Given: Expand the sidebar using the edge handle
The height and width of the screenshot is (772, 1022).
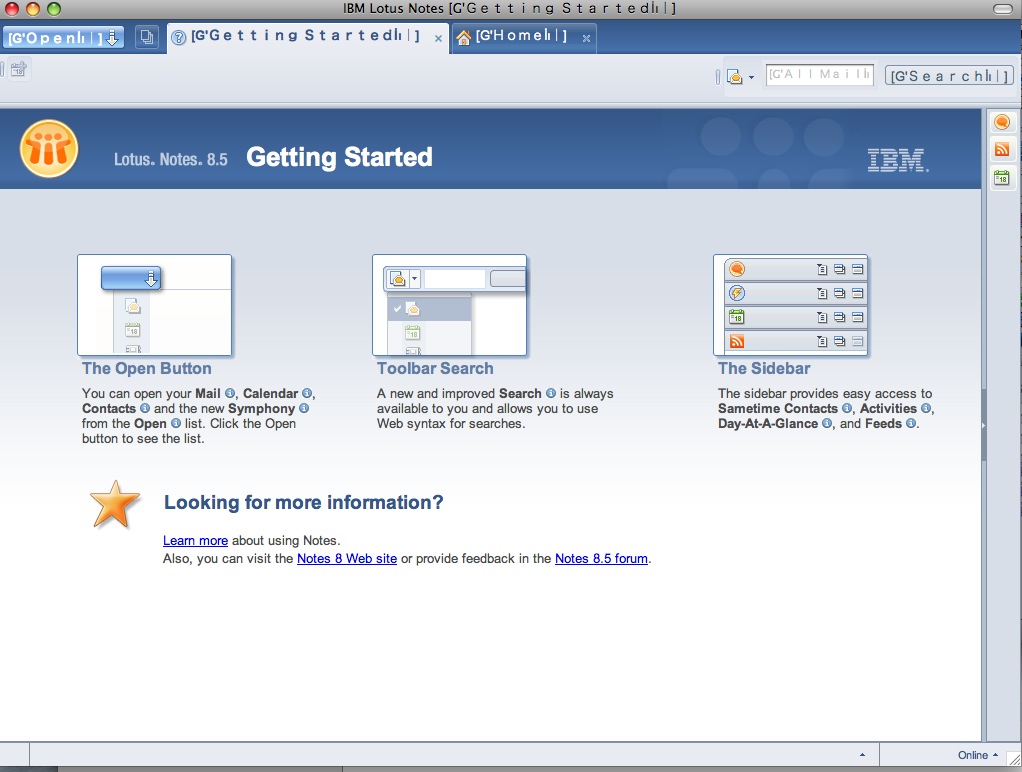Looking at the screenshot, I should [984, 425].
